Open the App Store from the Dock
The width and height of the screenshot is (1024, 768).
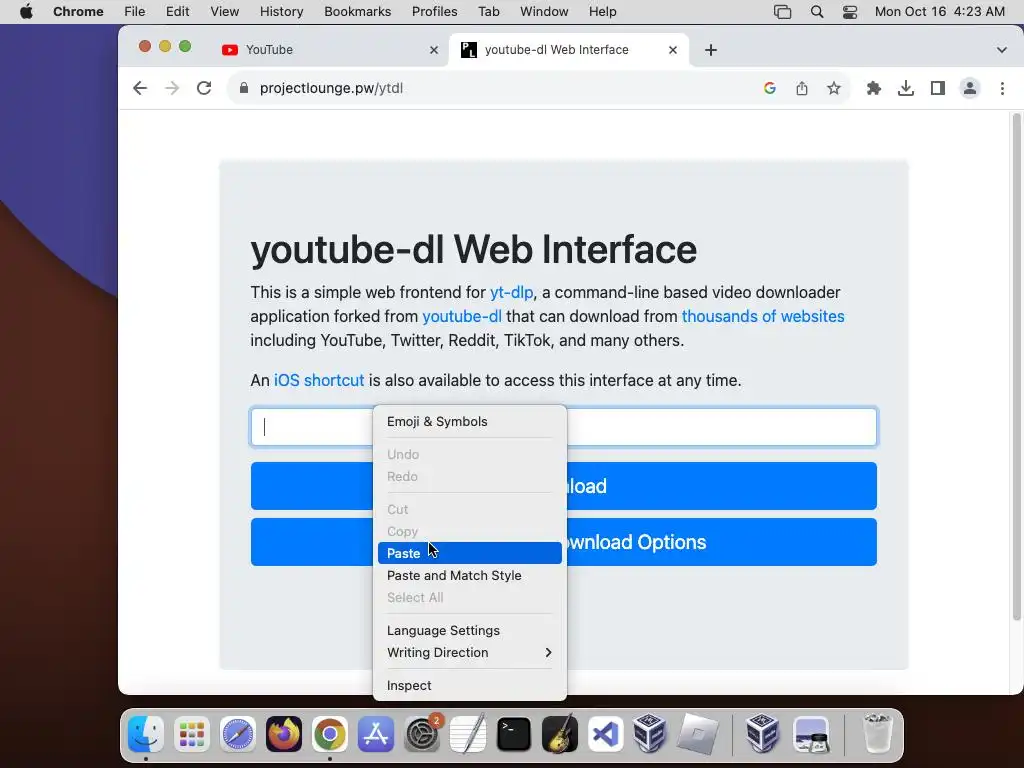[x=376, y=734]
